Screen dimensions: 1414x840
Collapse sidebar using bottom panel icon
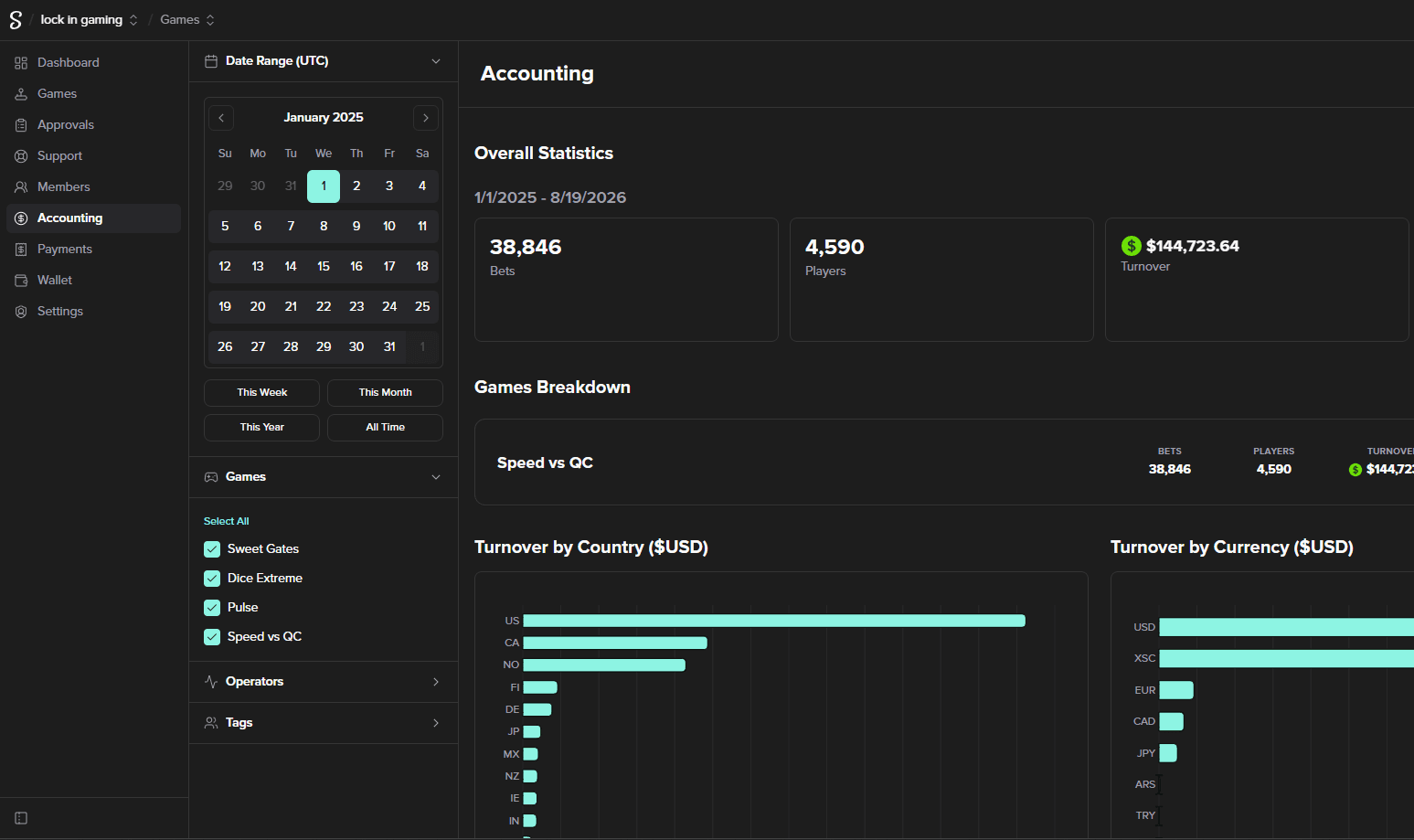(21, 818)
